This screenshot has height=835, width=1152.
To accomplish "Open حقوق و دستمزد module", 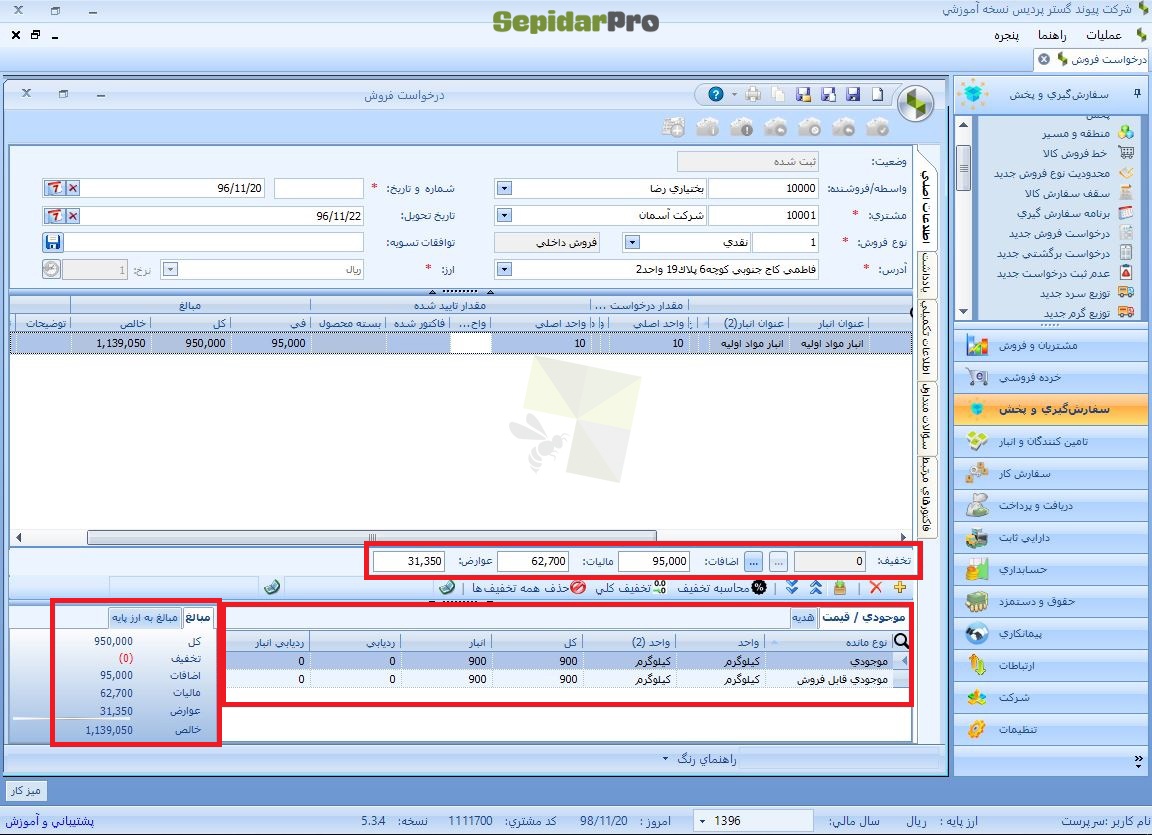I will [1051, 601].
